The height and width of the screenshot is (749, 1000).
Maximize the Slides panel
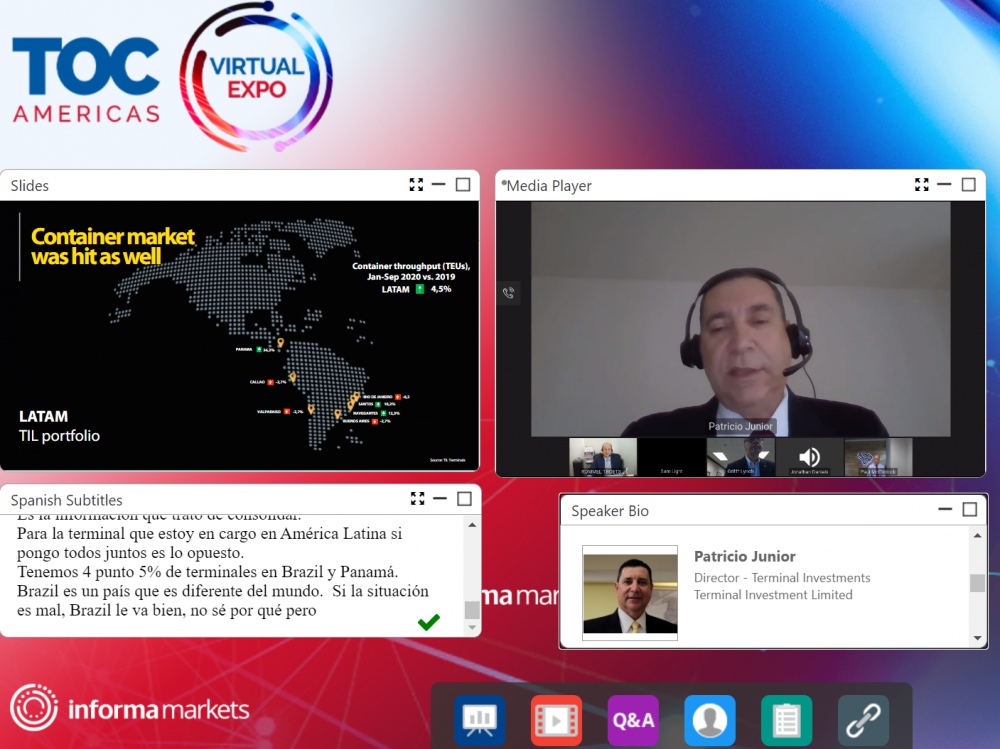463,185
